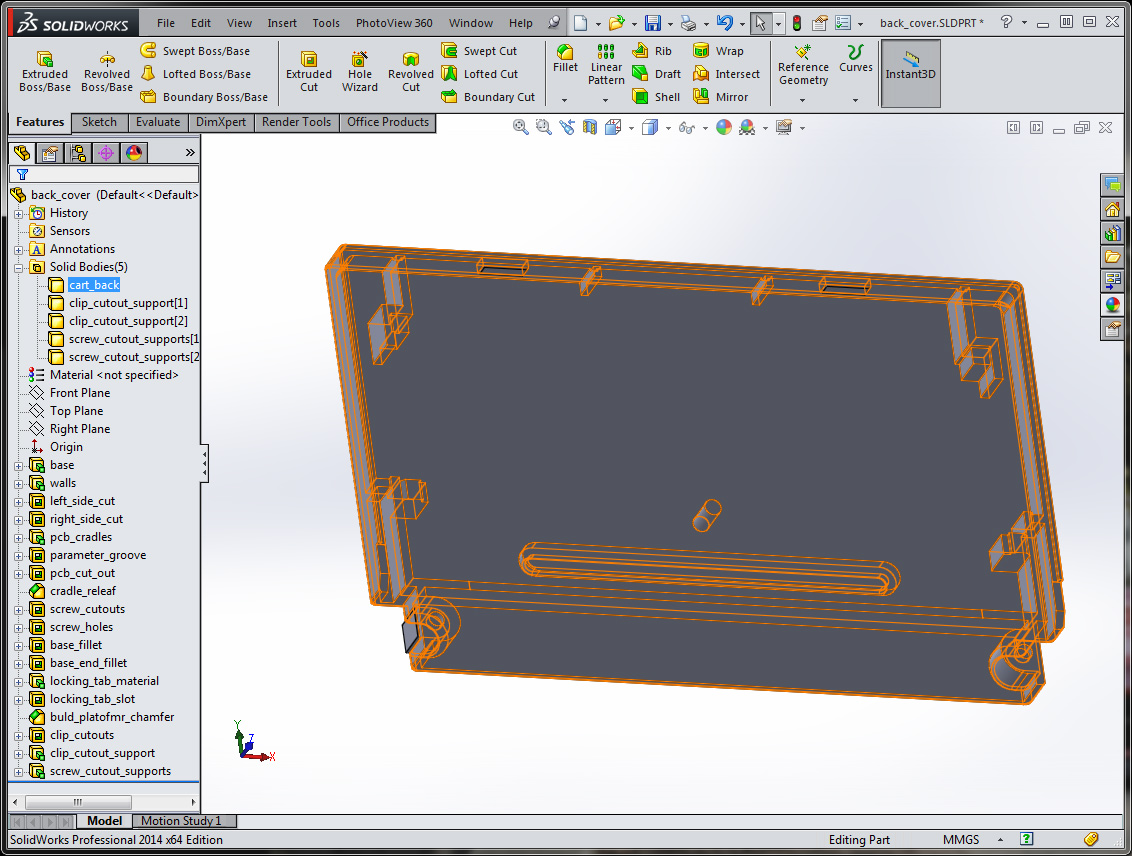
Task: Click the Zoom to Fit icon
Action: 520,128
